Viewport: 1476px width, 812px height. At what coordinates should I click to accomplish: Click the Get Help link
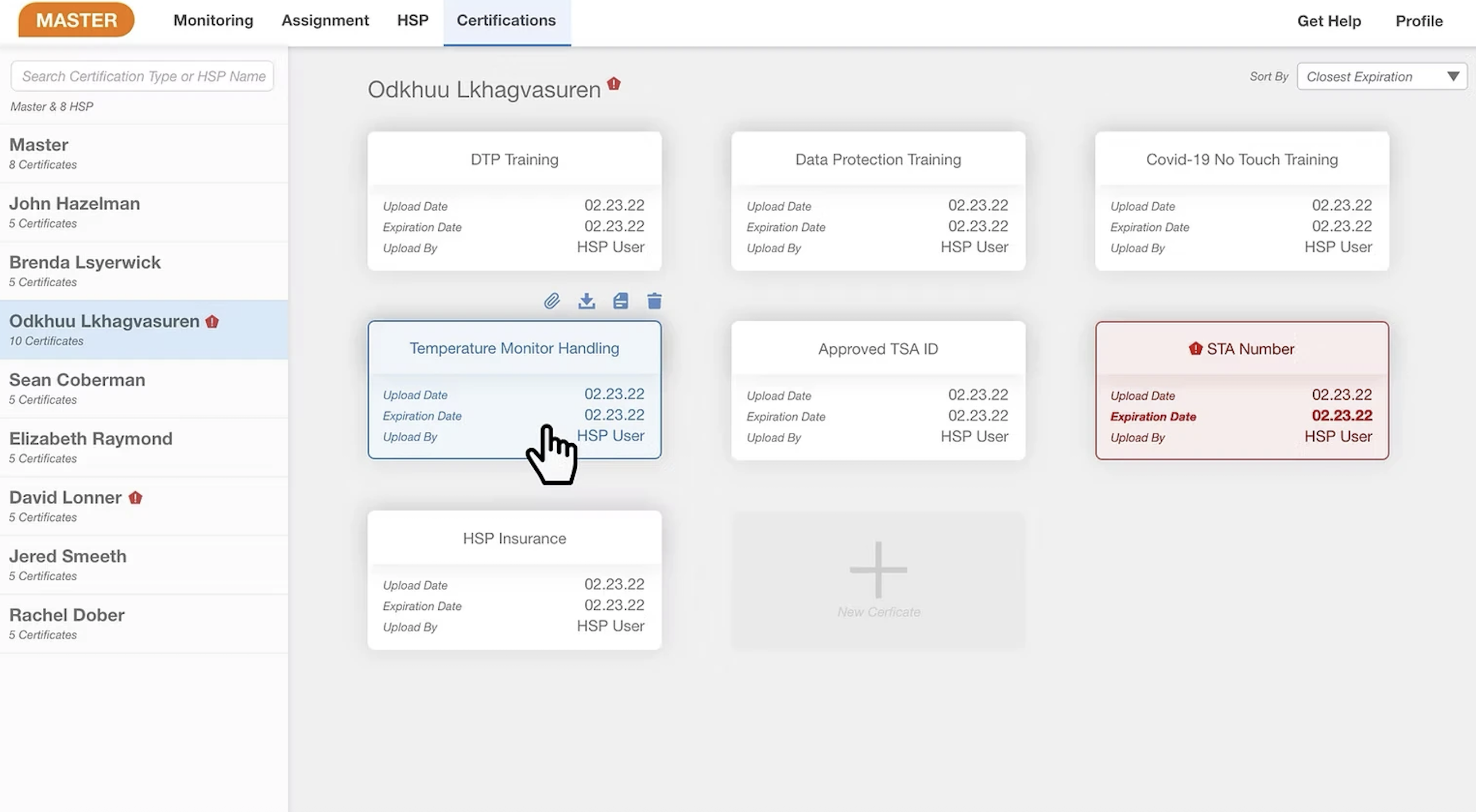tap(1329, 21)
